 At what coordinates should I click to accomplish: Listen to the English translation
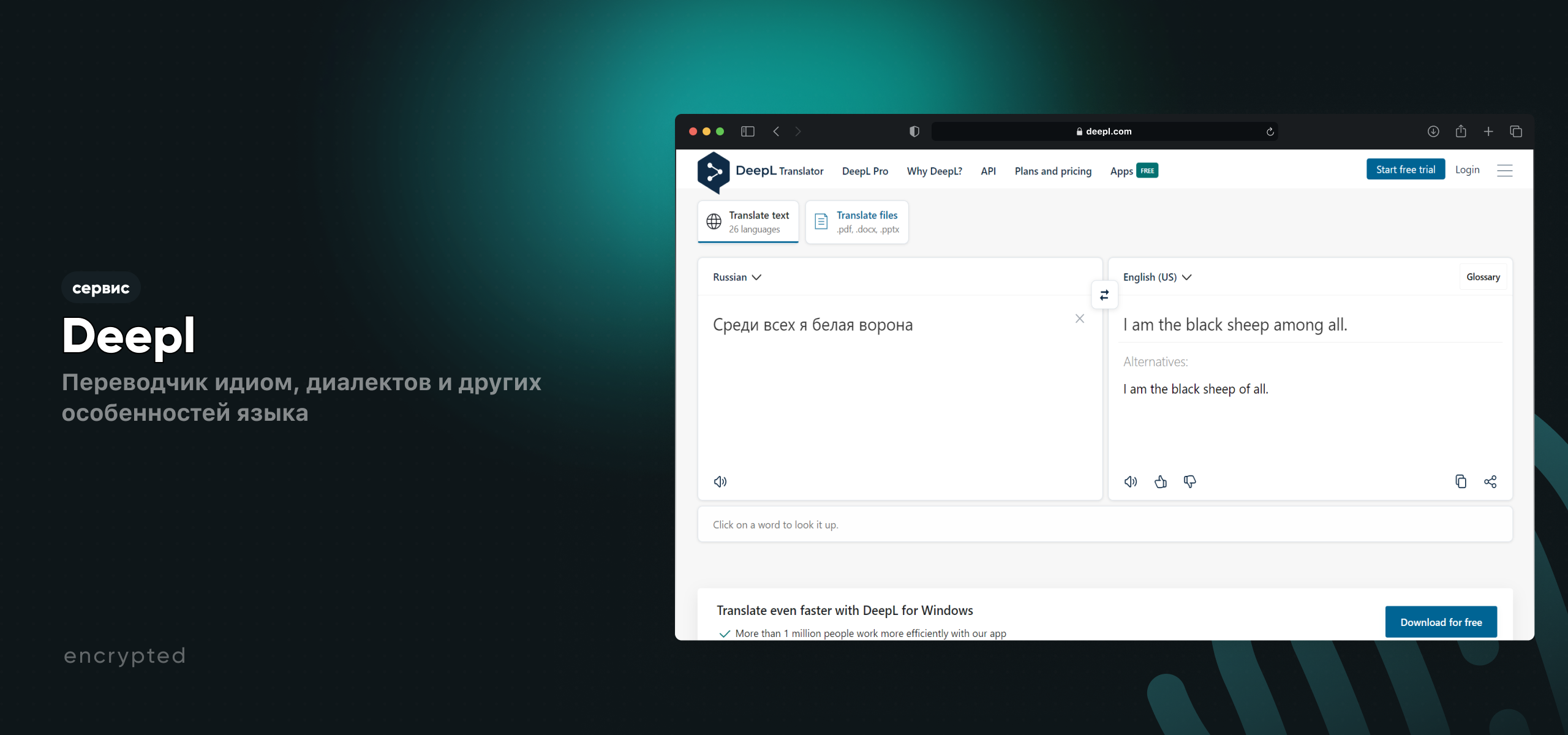[x=1131, y=481]
